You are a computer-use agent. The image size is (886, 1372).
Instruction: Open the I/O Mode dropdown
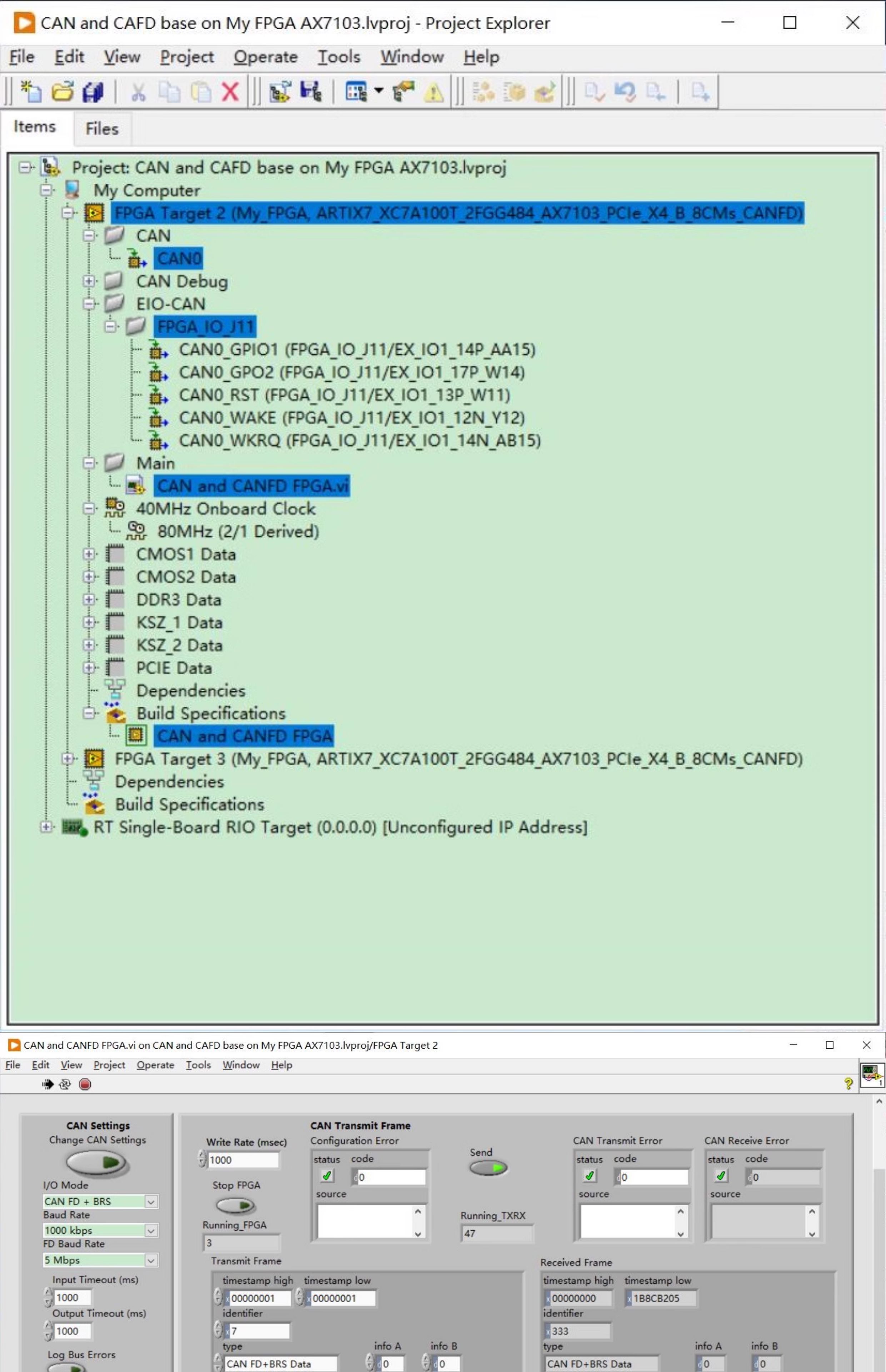pos(151,1201)
